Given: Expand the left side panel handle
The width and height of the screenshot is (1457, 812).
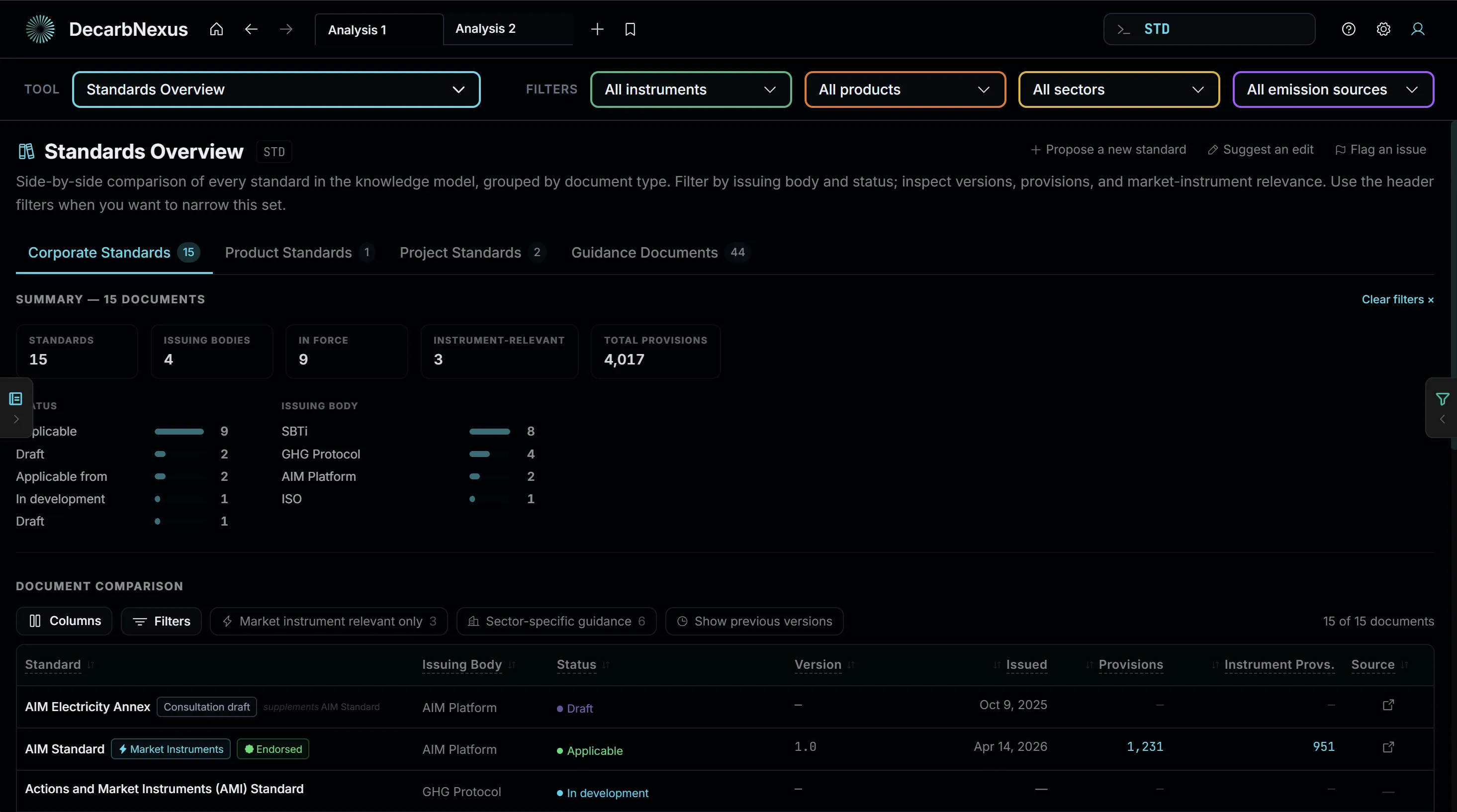Looking at the screenshot, I should click(x=16, y=408).
